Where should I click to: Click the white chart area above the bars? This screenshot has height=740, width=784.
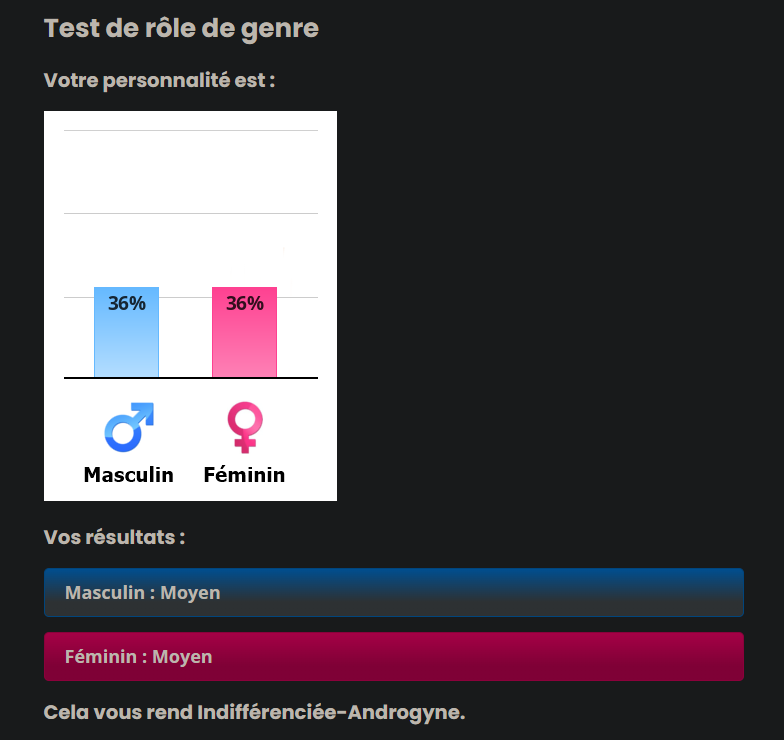190,172
